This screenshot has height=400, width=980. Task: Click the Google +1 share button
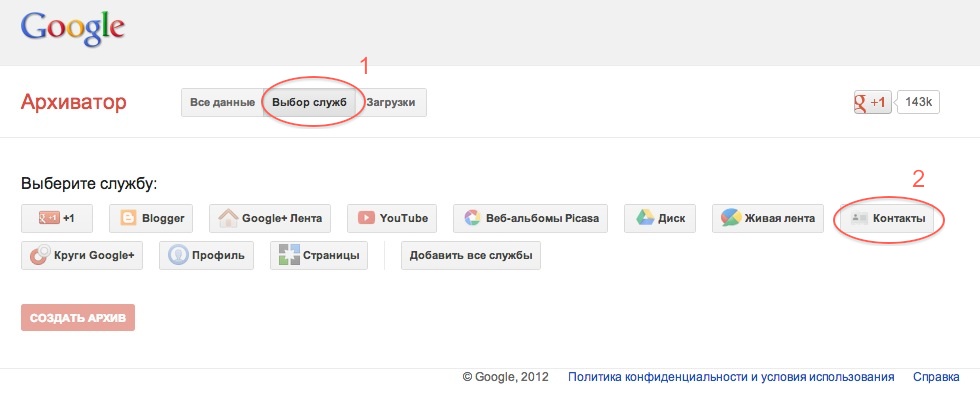(872, 102)
